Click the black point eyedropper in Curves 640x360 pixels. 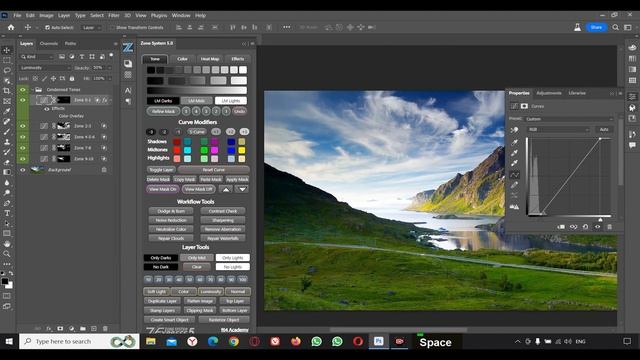coord(514,142)
